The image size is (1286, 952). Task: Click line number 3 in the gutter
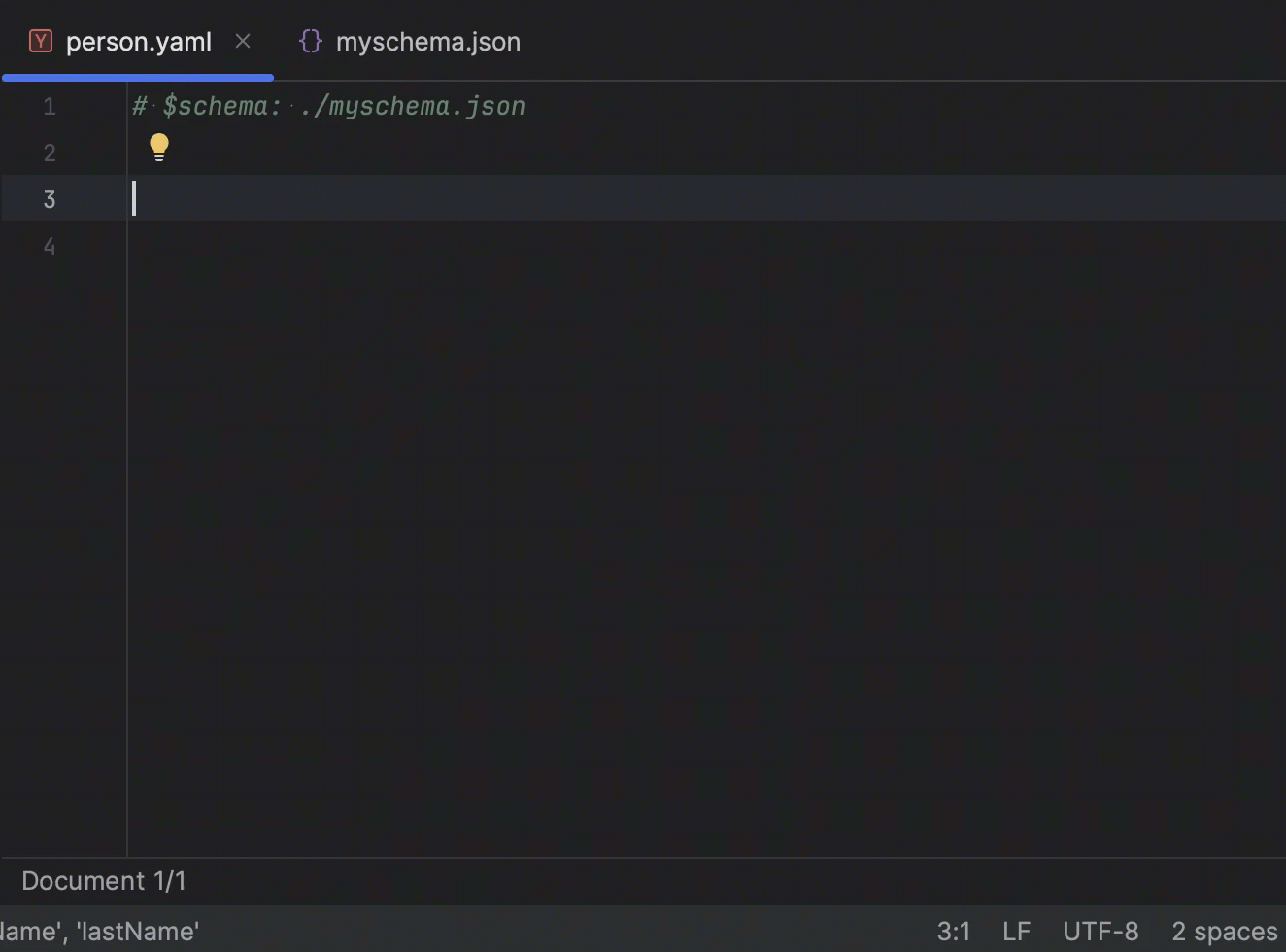49,198
